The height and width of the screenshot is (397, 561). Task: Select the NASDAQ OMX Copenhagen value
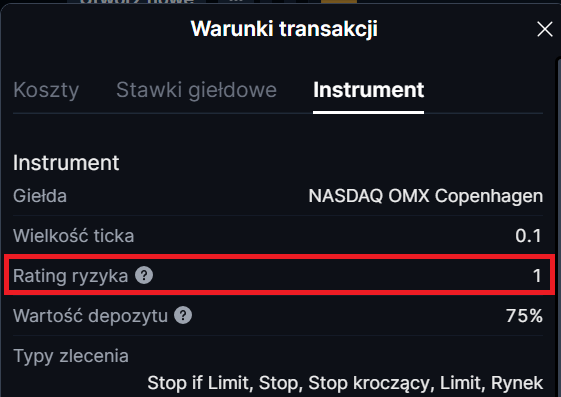(x=426, y=196)
